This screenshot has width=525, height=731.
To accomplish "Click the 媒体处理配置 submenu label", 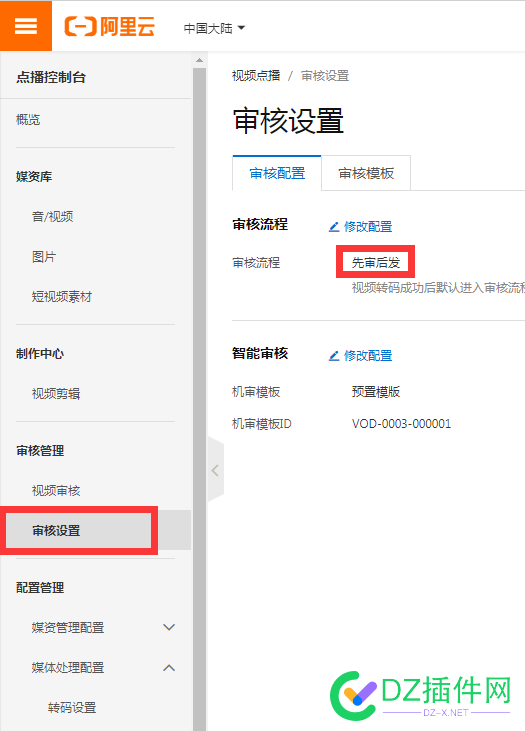I will click(x=68, y=668).
